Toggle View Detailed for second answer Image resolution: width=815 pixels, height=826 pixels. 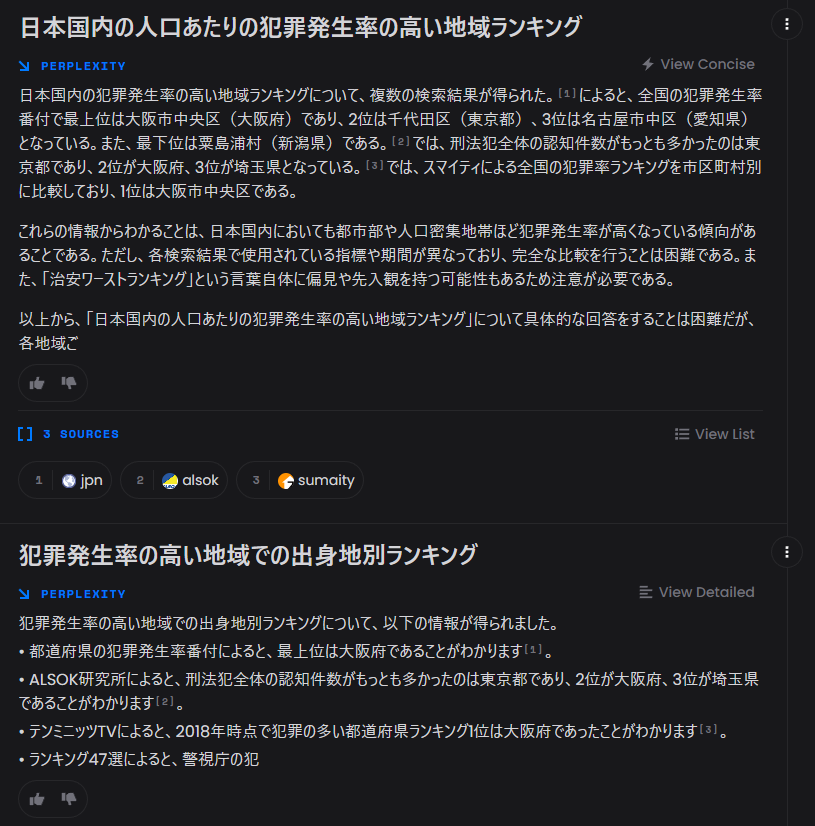(x=697, y=592)
